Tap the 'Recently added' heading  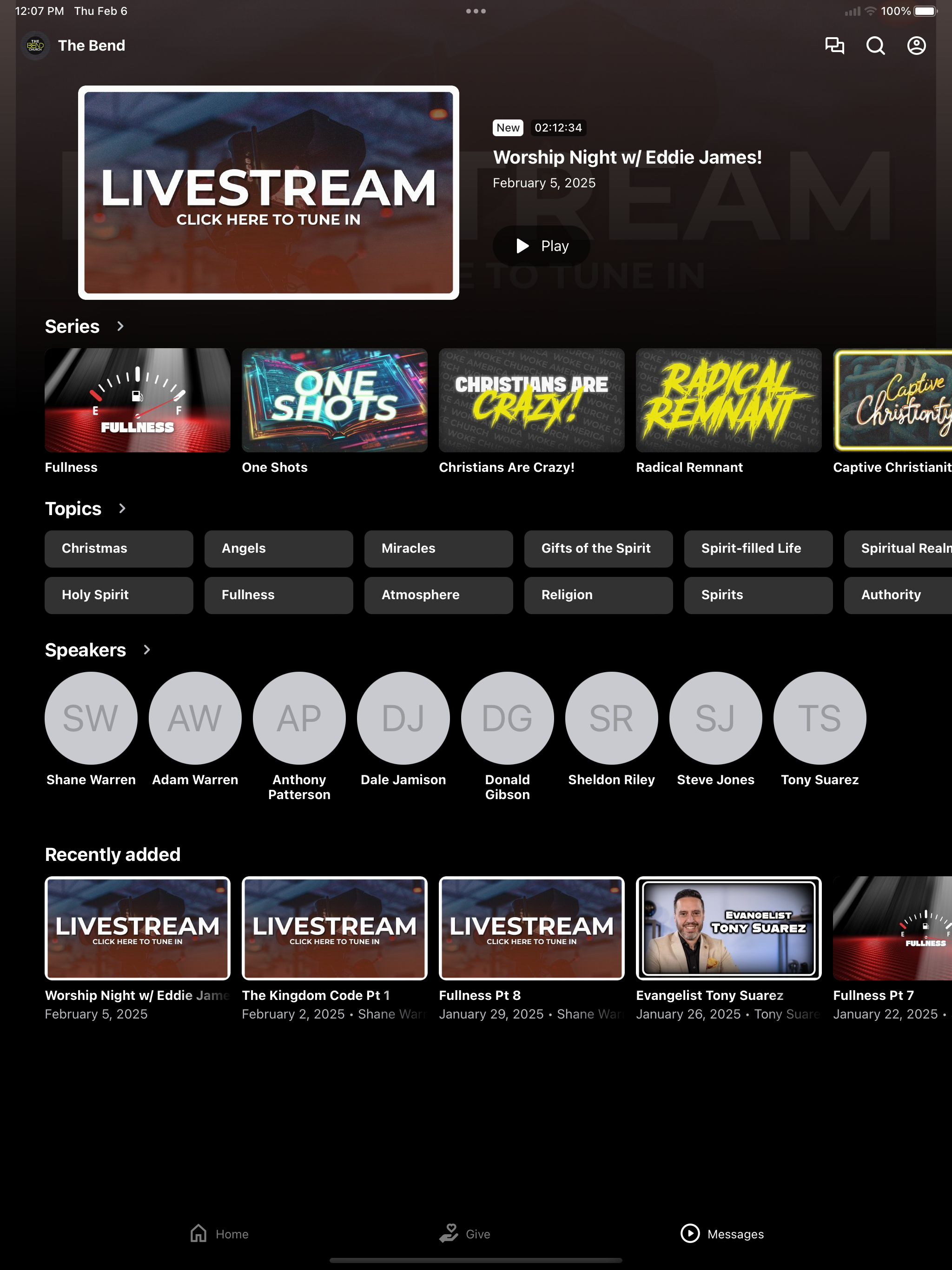coord(112,854)
